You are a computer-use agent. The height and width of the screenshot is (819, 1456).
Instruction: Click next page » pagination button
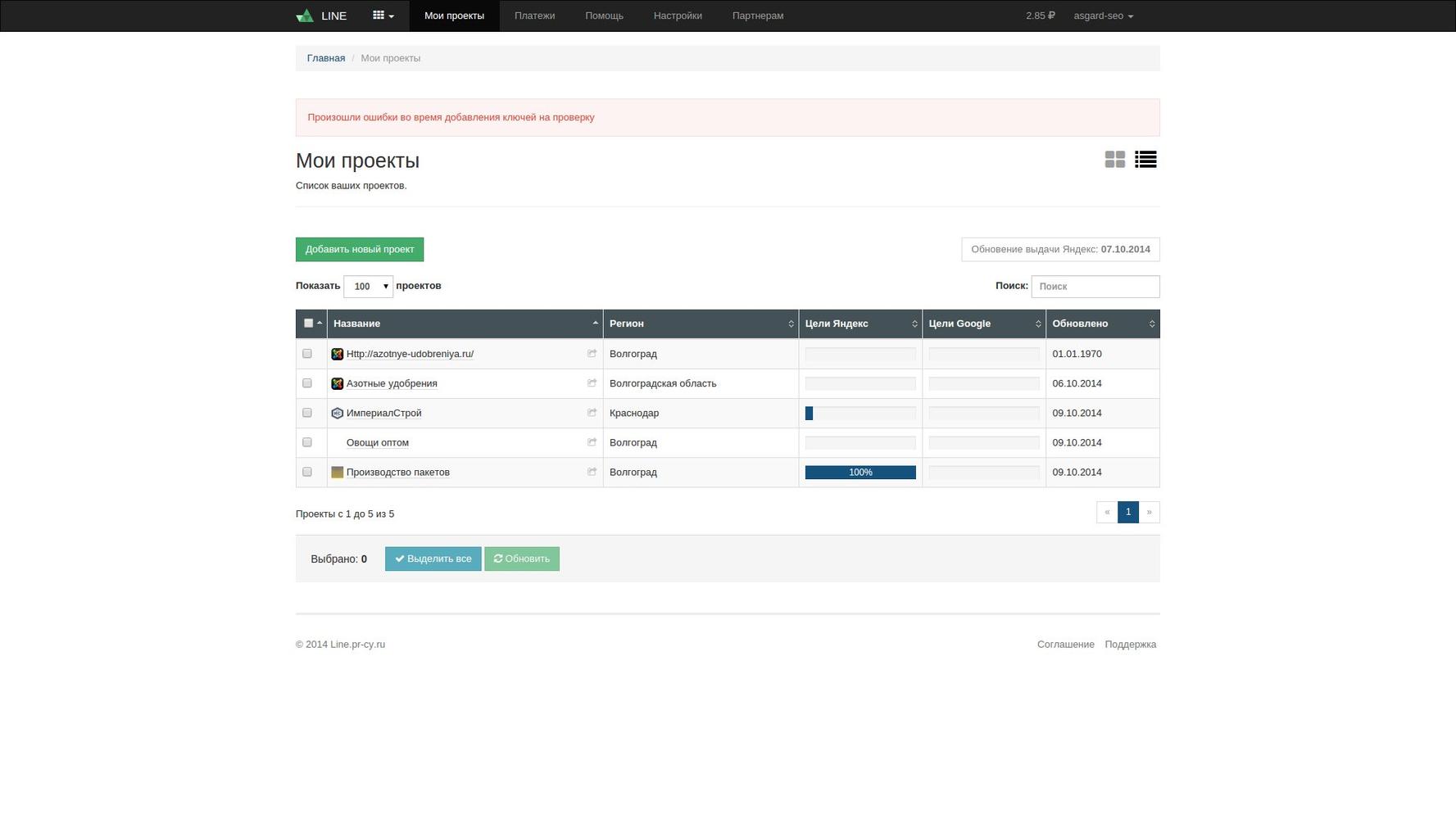(x=1150, y=512)
